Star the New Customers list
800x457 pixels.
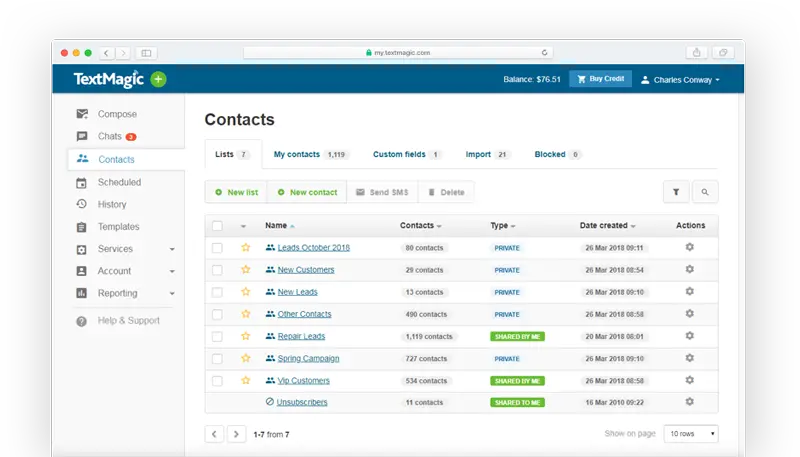pos(245,269)
